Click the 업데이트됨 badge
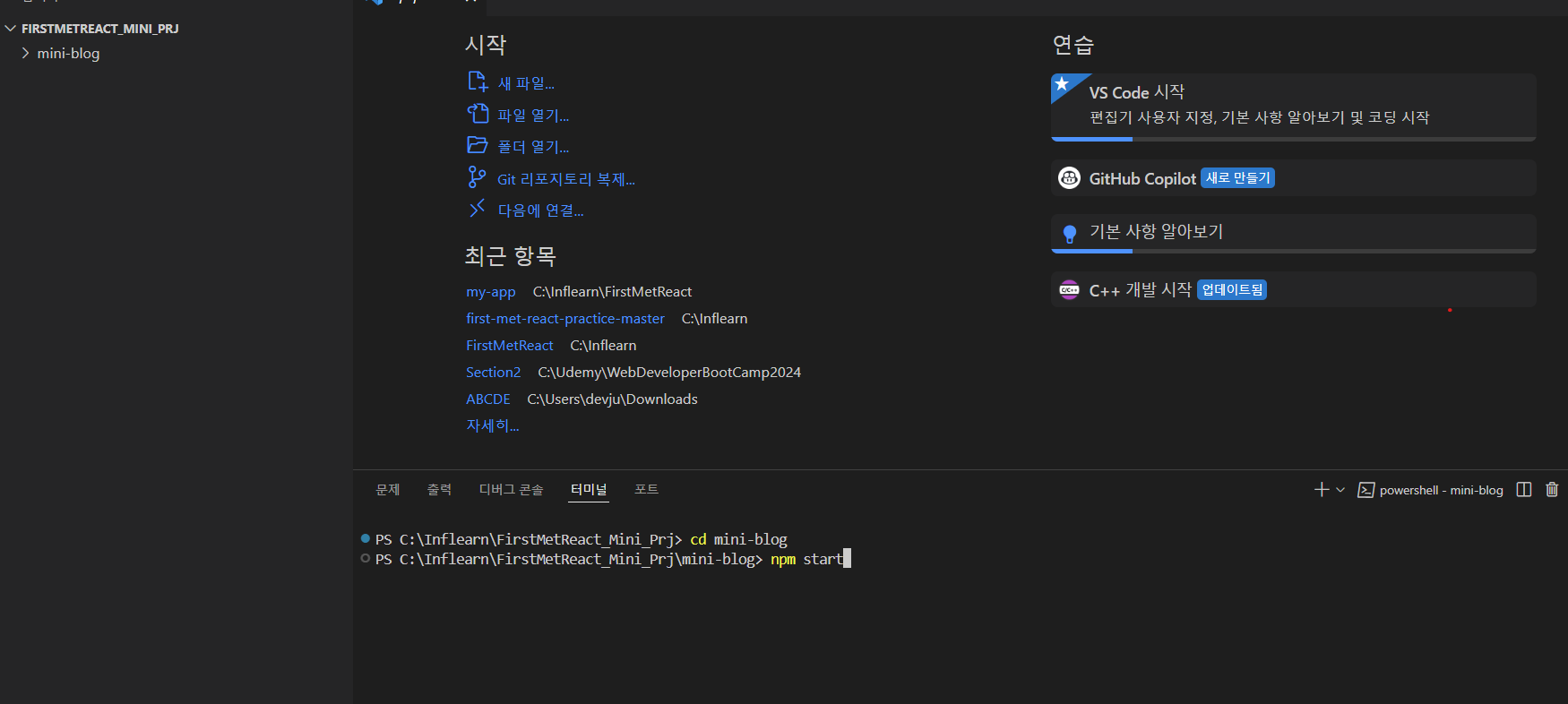The image size is (1568, 704). (1232, 290)
